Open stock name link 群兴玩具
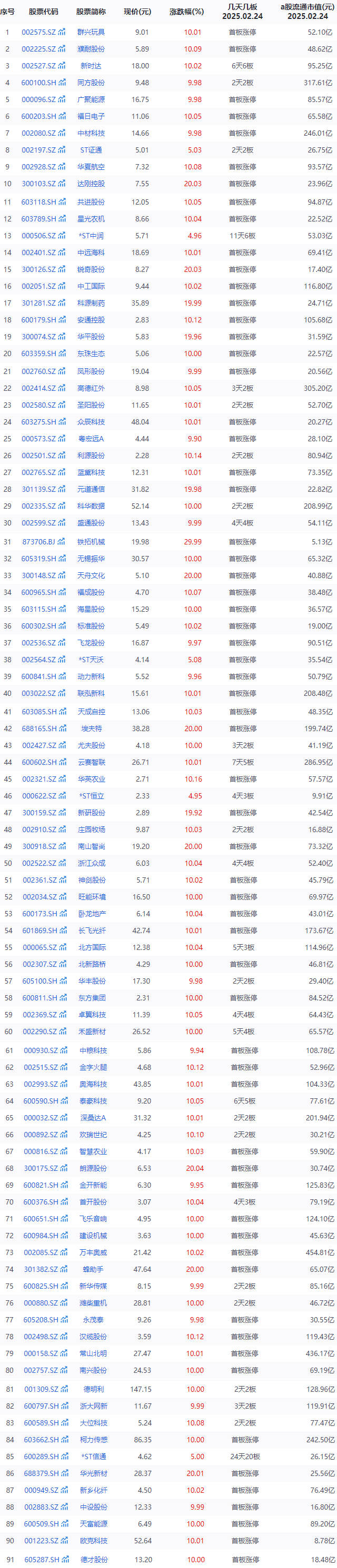Image resolution: width=337 pixels, height=1568 pixels. (x=91, y=32)
